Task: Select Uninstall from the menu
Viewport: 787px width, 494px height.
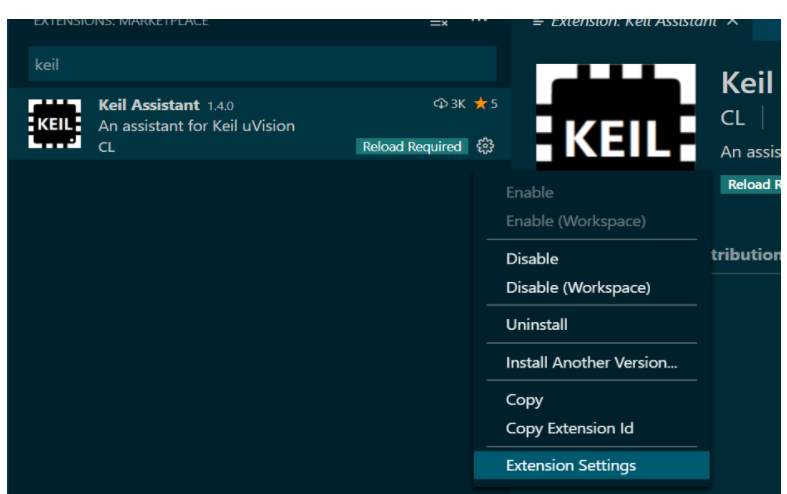Action: 537,325
